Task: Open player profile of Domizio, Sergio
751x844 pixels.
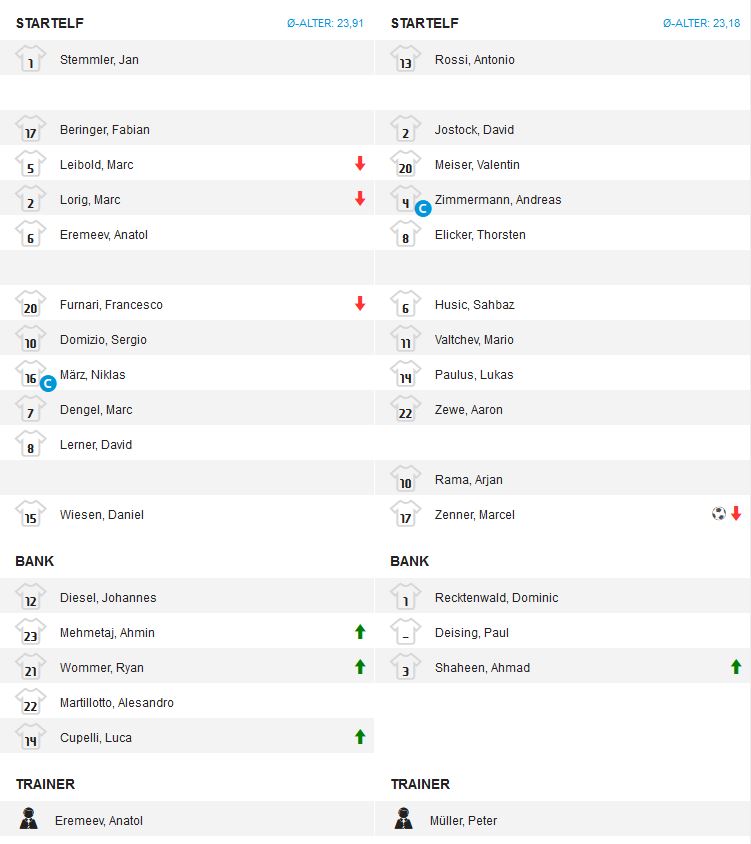Action: pos(103,340)
